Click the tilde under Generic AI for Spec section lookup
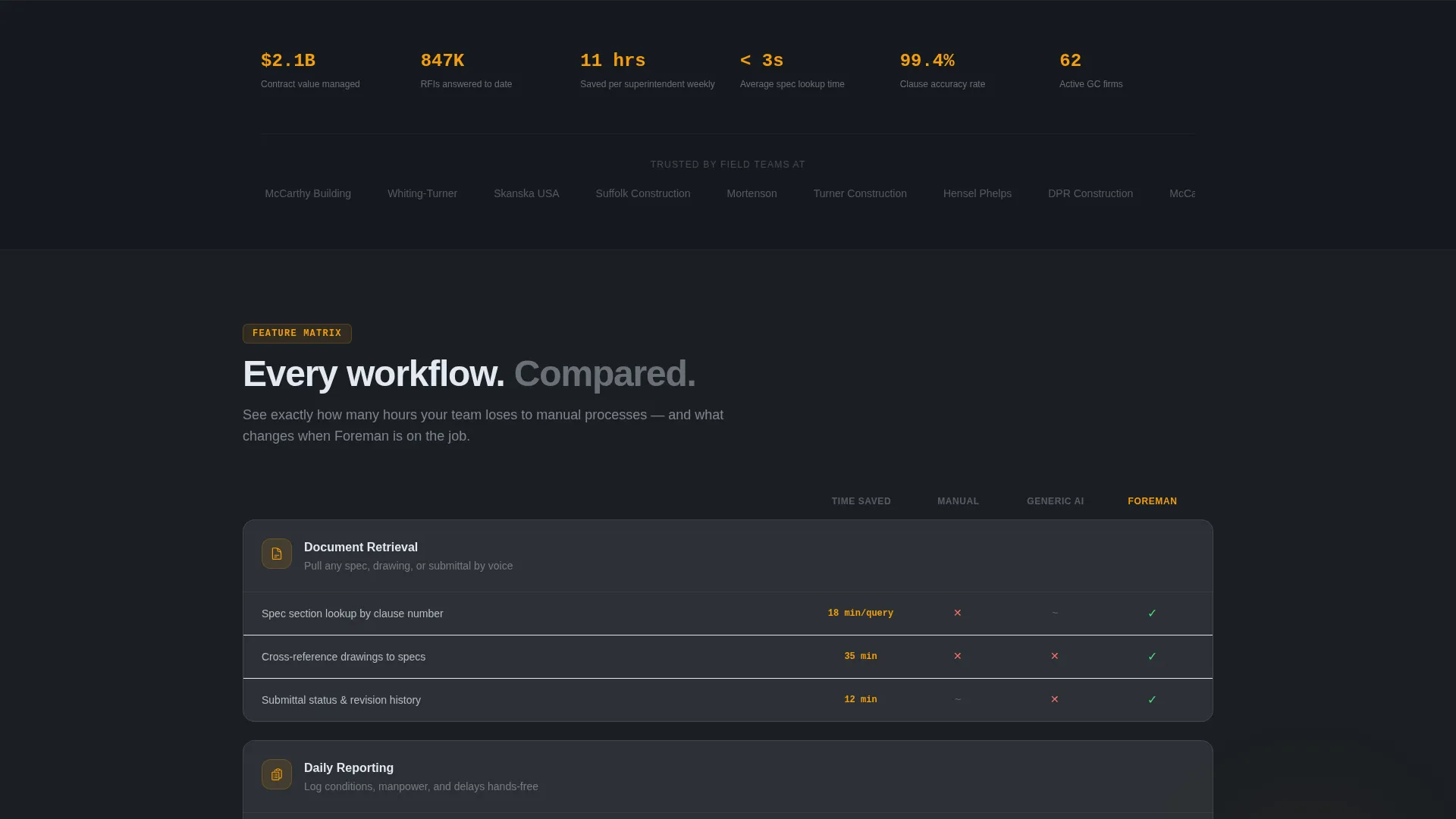This screenshot has height=819, width=1456. point(1055,613)
